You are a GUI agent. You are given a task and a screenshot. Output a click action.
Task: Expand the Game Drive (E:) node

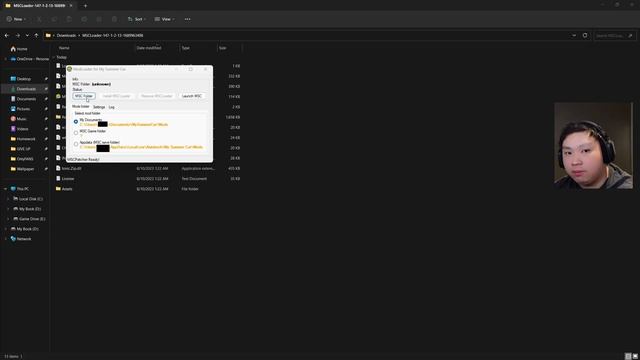point(8,219)
